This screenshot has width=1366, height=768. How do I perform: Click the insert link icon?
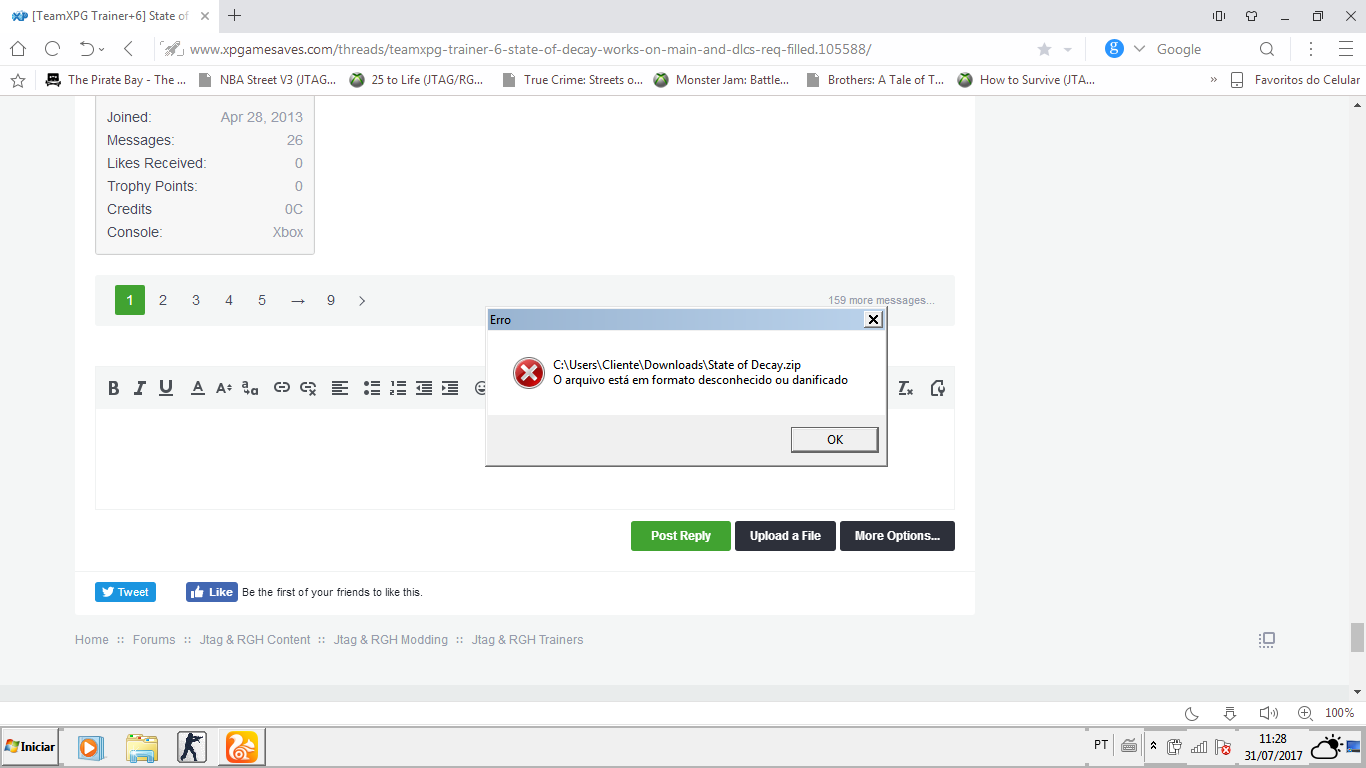tap(282, 388)
